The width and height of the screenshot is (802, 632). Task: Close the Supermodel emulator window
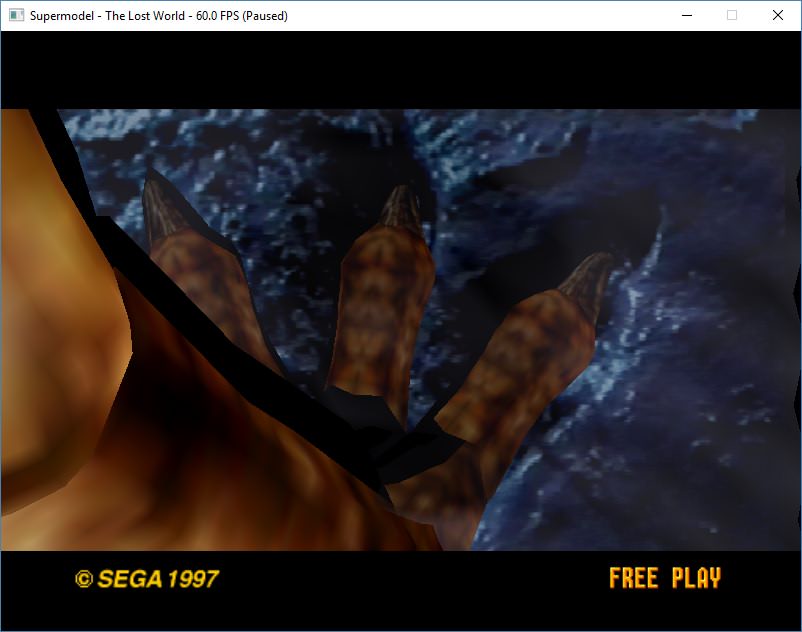point(777,15)
